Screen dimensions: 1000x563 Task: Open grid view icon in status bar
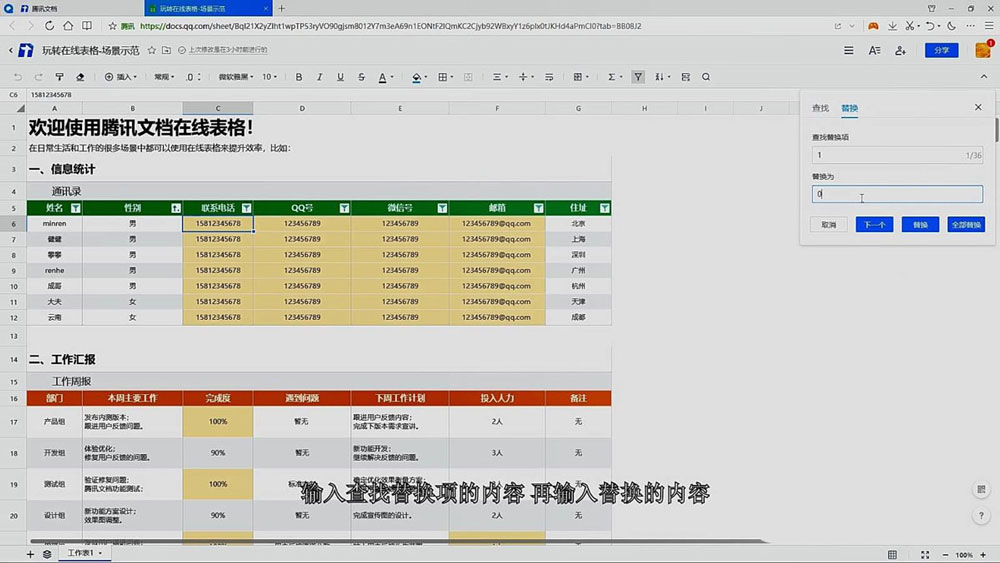[892, 555]
